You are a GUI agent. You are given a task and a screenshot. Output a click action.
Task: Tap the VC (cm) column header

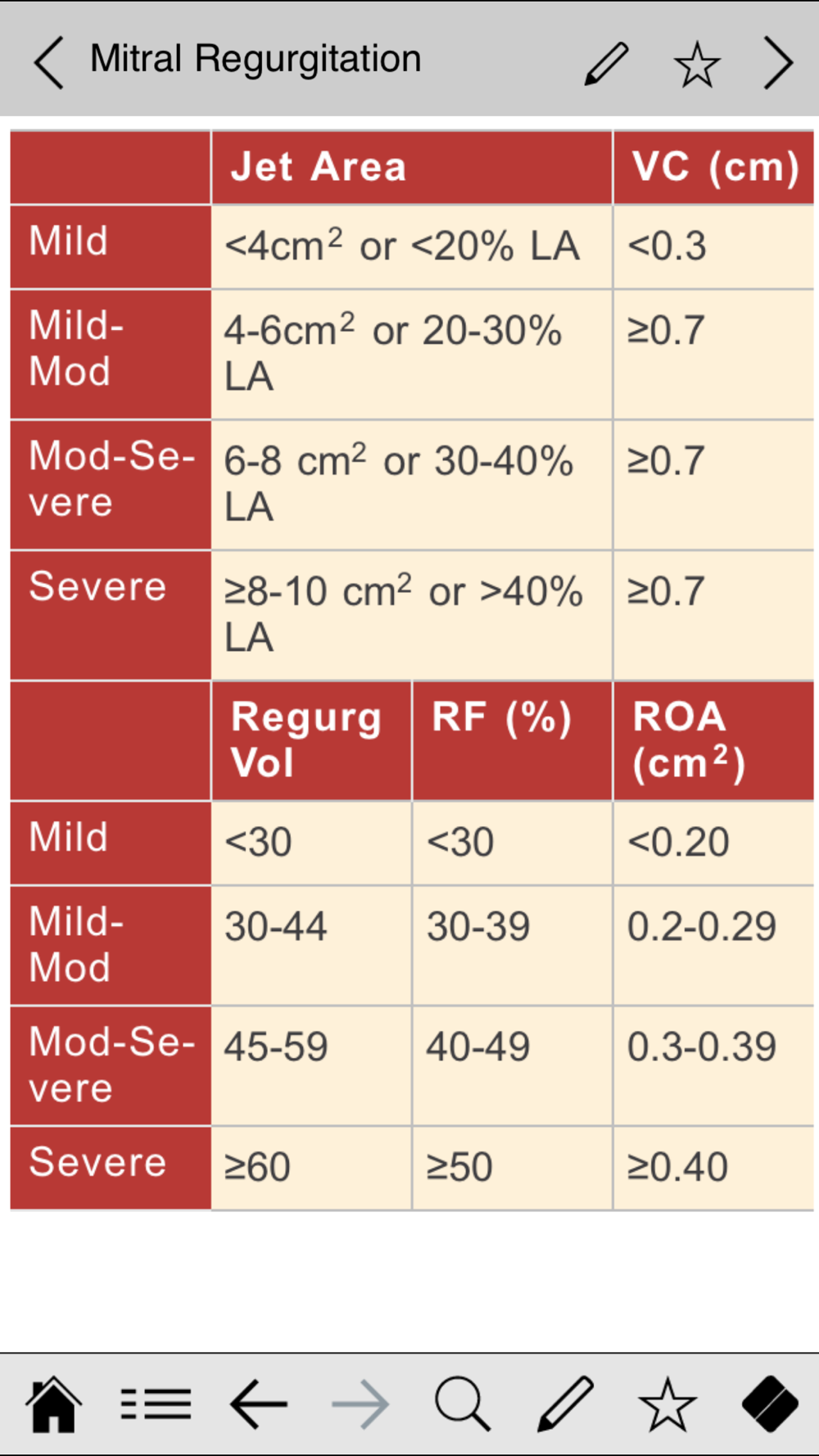[713, 167]
